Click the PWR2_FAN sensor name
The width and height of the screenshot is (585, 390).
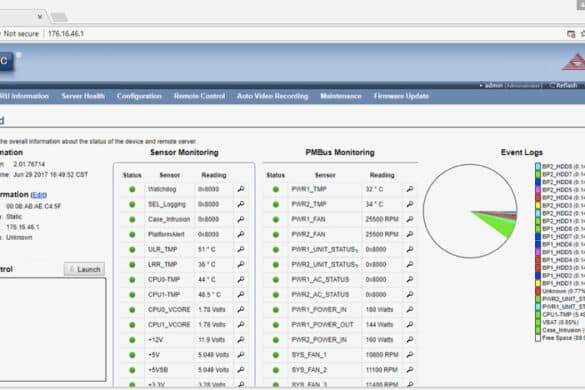(308, 234)
